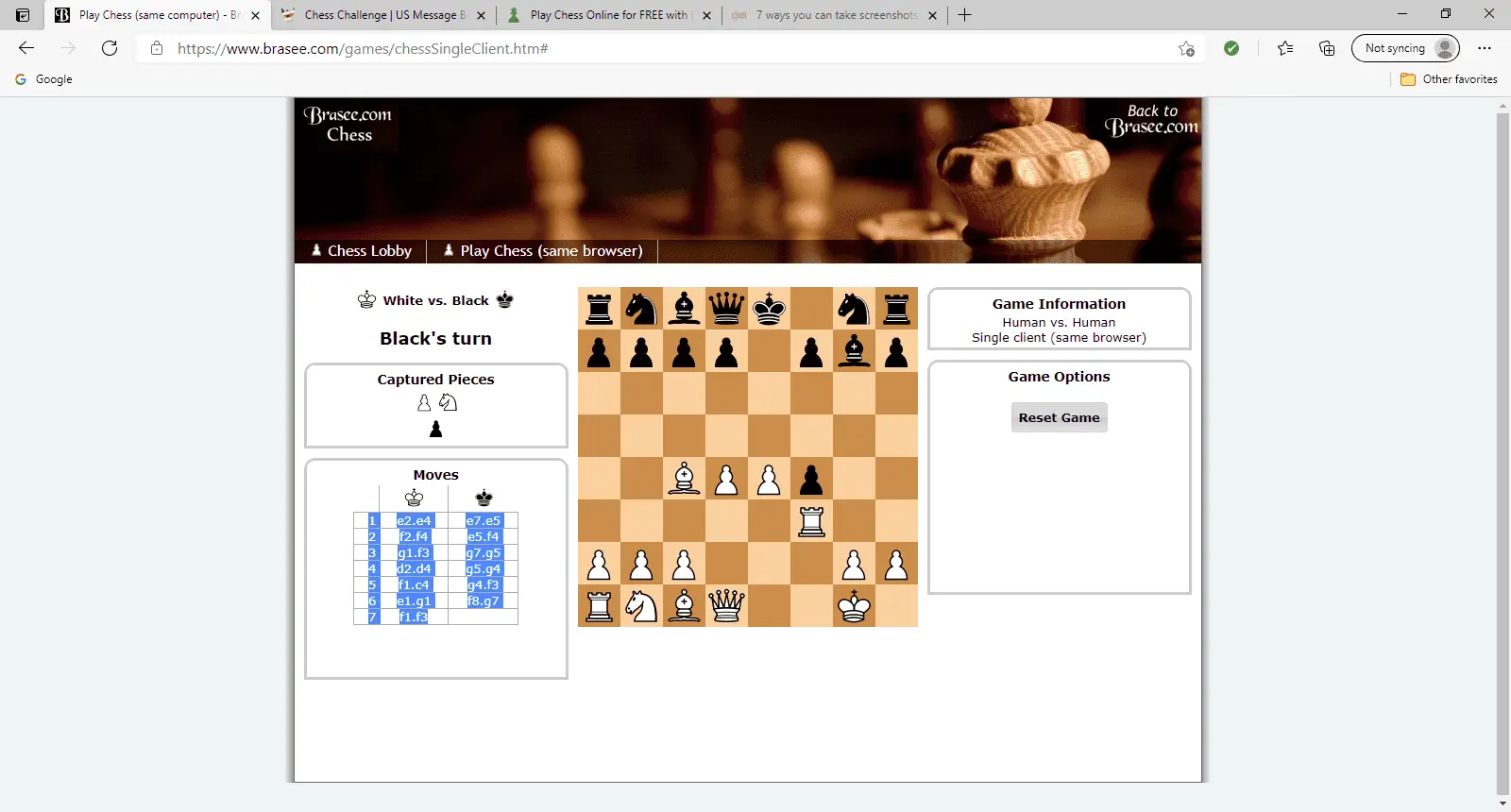Click the green checkmark extension icon
This screenshot has width=1511, height=812.
[1231, 48]
